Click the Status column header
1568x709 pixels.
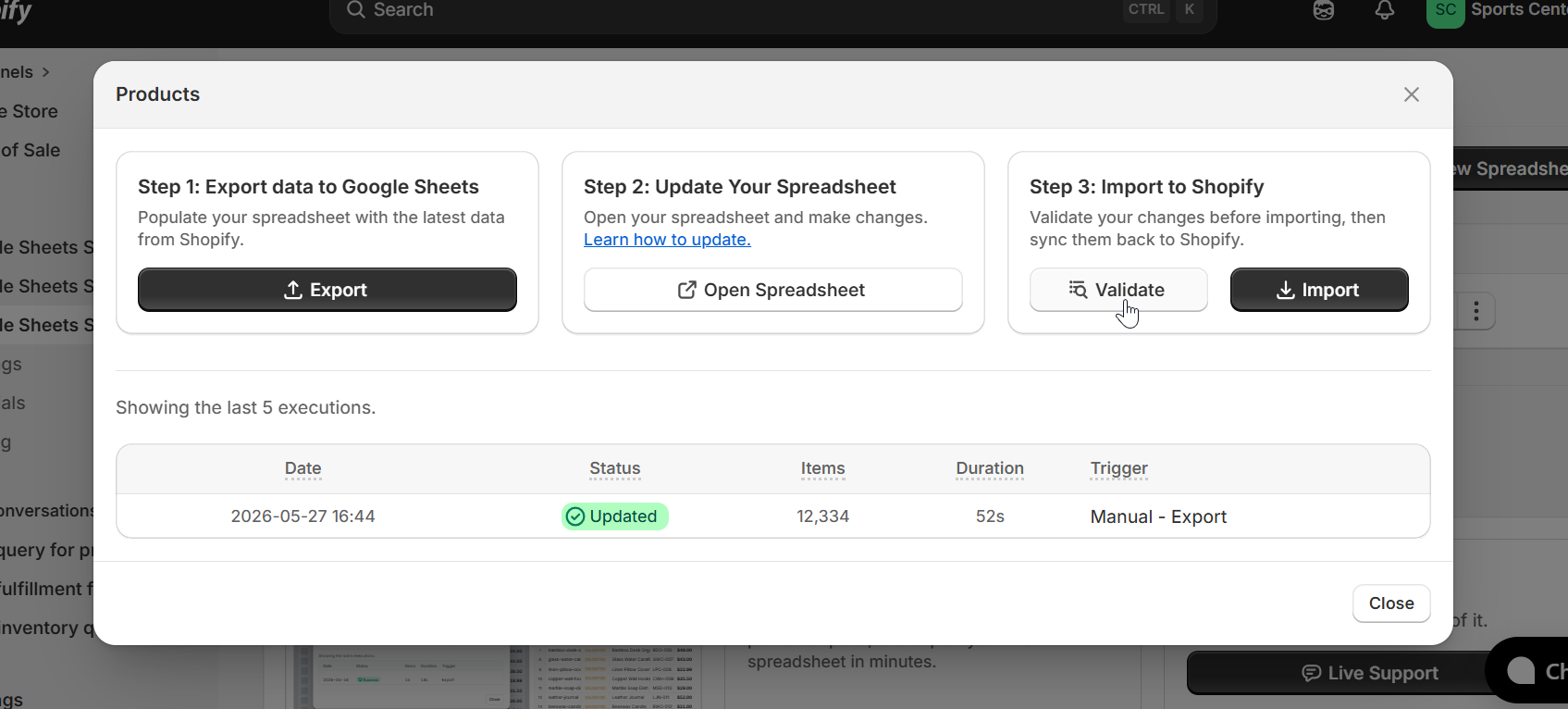[615, 468]
